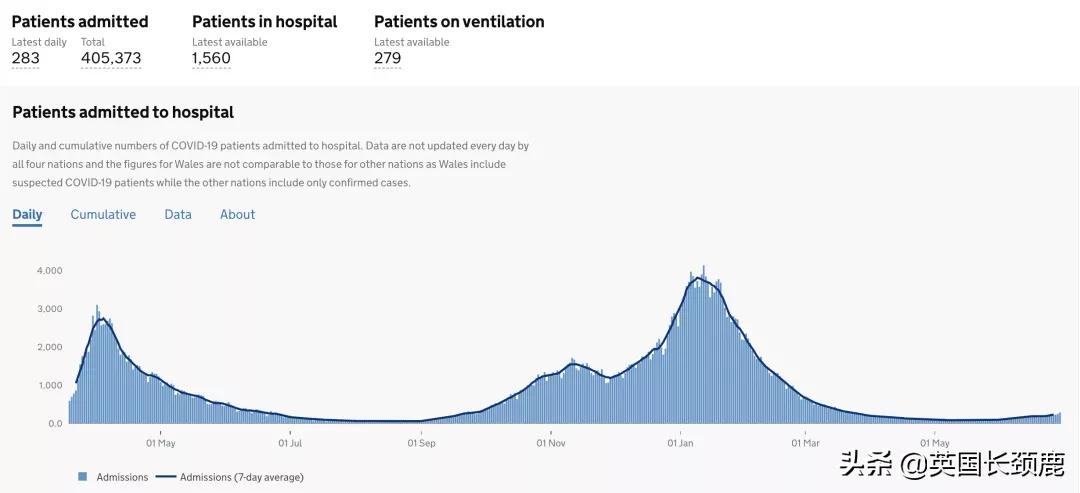Screen dimensions: 1080x493
Task: Switch to the Cumulative tab
Action: click(x=103, y=214)
